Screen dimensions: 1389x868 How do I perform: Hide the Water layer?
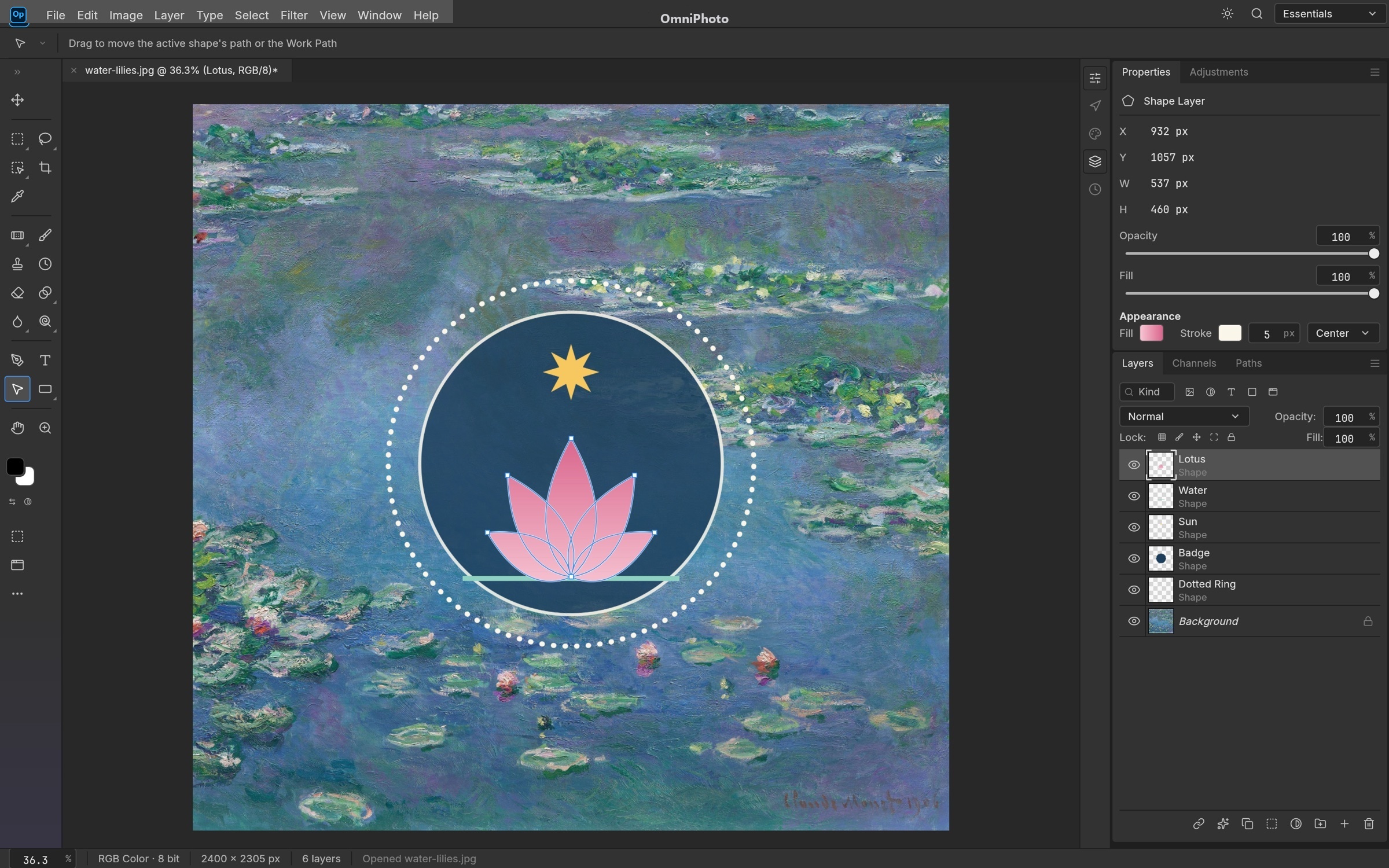pos(1134,496)
